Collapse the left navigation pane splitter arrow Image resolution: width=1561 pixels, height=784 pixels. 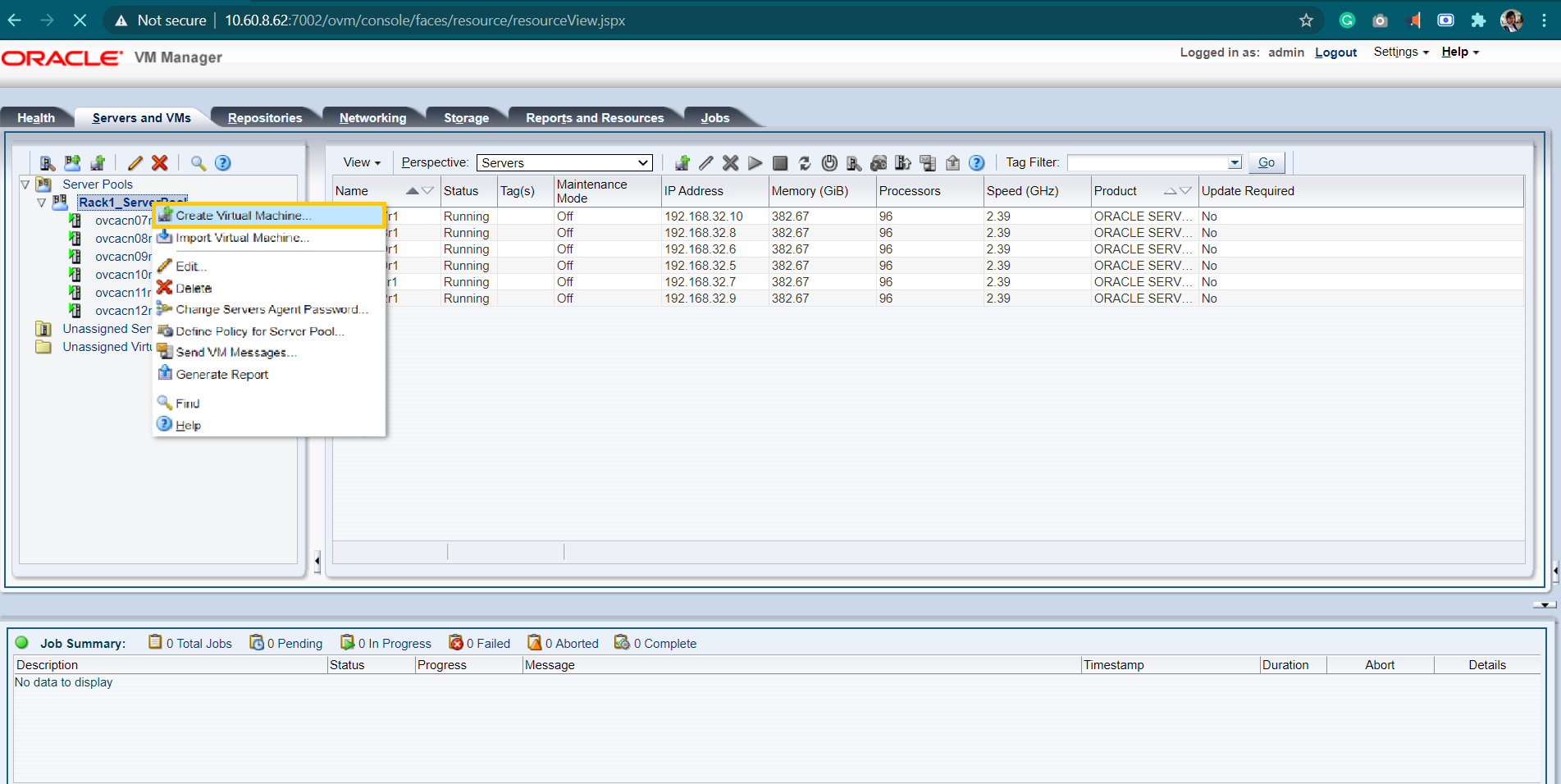pos(317,561)
